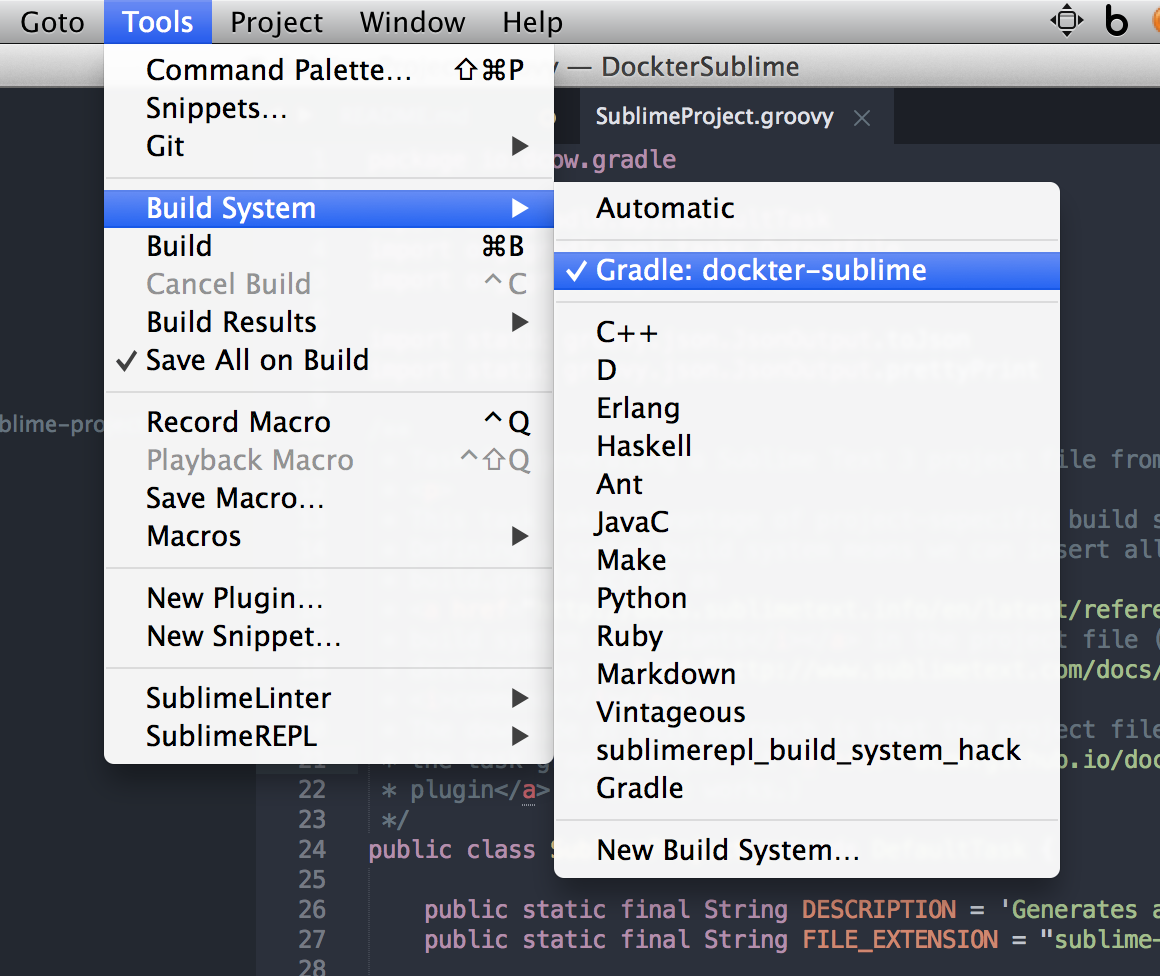Expand the SublimeLinter submenu
This screenshot has height=976, width=1160.
pyautogui.click(x=328, y=698)
